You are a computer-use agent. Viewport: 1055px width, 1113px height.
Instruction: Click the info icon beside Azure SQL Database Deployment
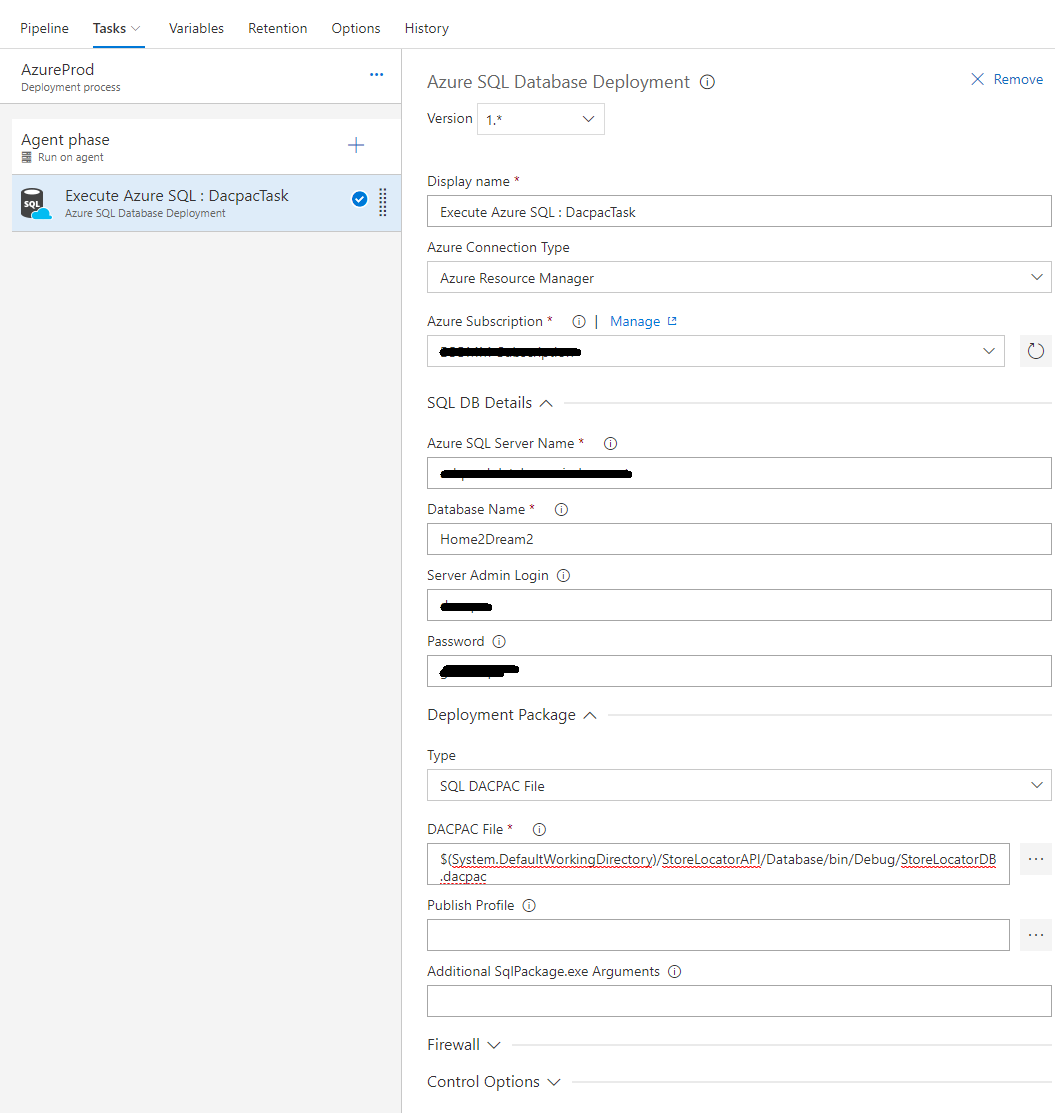pyautogui.click(x=707, y=82)
